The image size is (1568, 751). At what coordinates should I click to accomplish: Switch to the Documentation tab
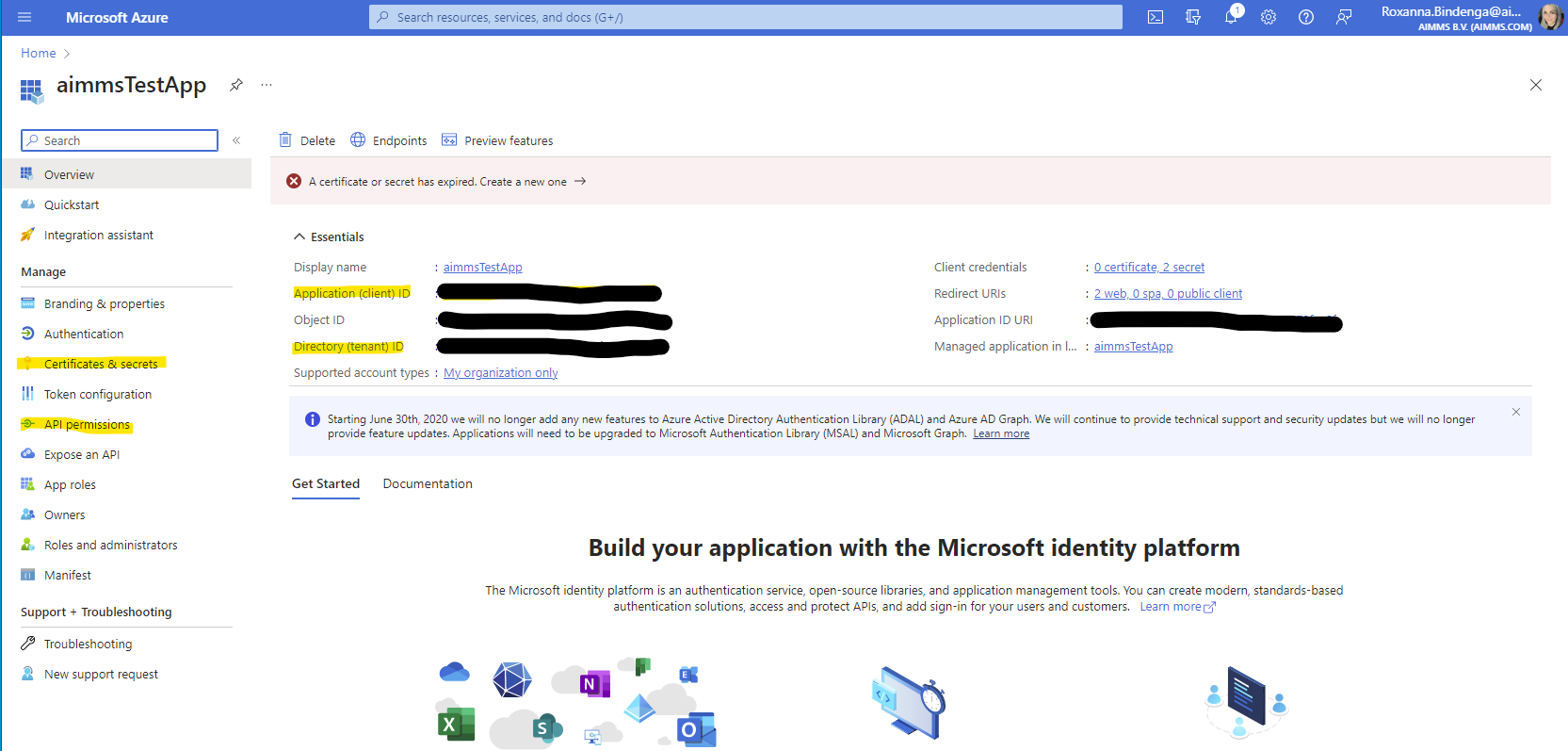(428, 483)
